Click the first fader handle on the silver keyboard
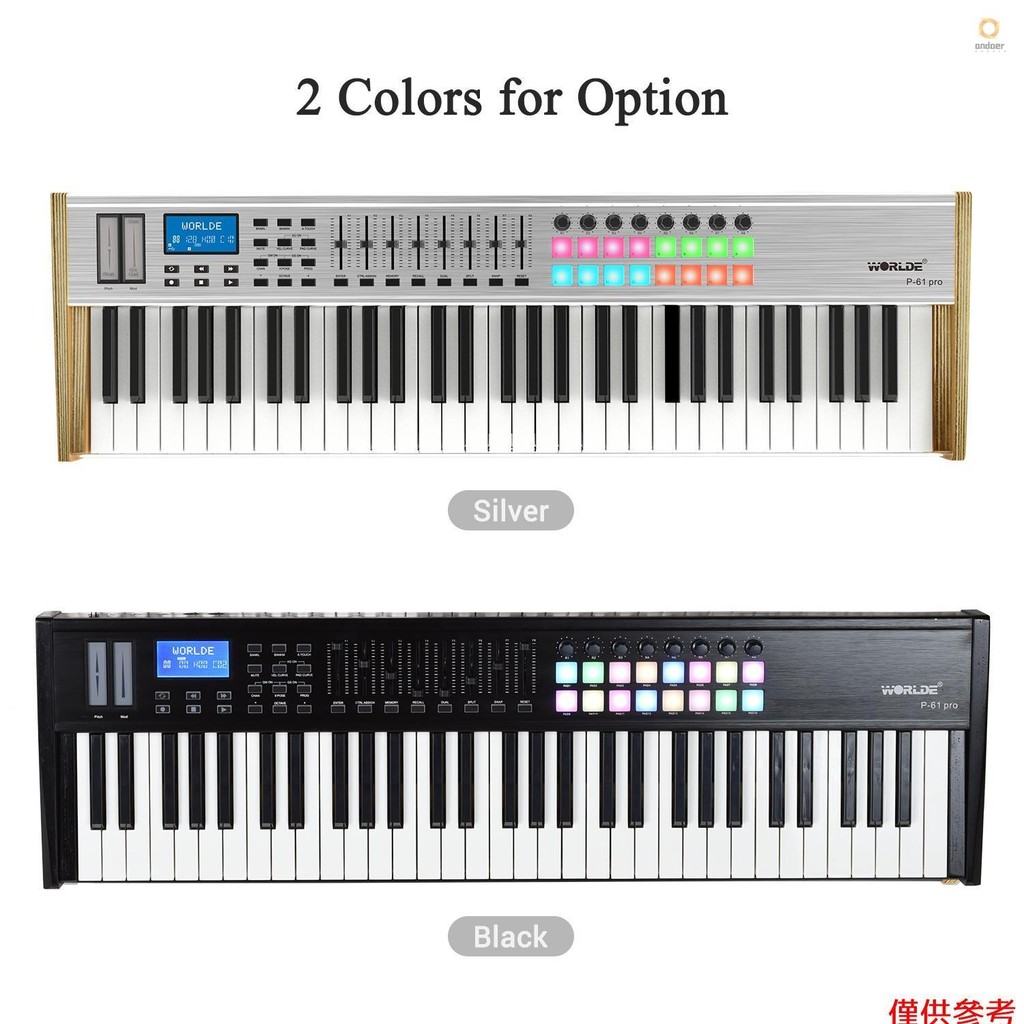Viewport: 1024px width, 1024px height. click(340, 244)
